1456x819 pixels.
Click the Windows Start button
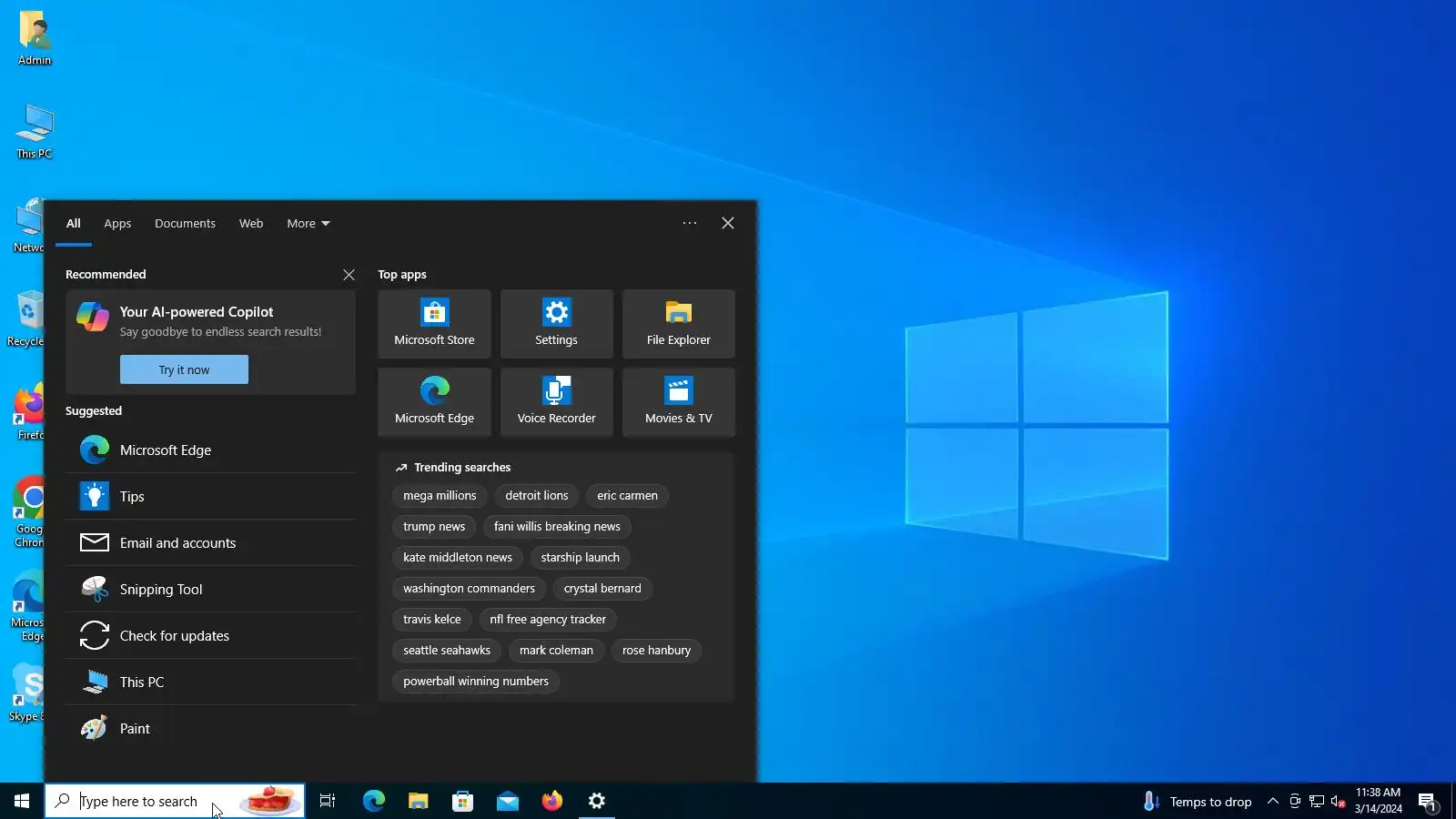pos(22,801)
